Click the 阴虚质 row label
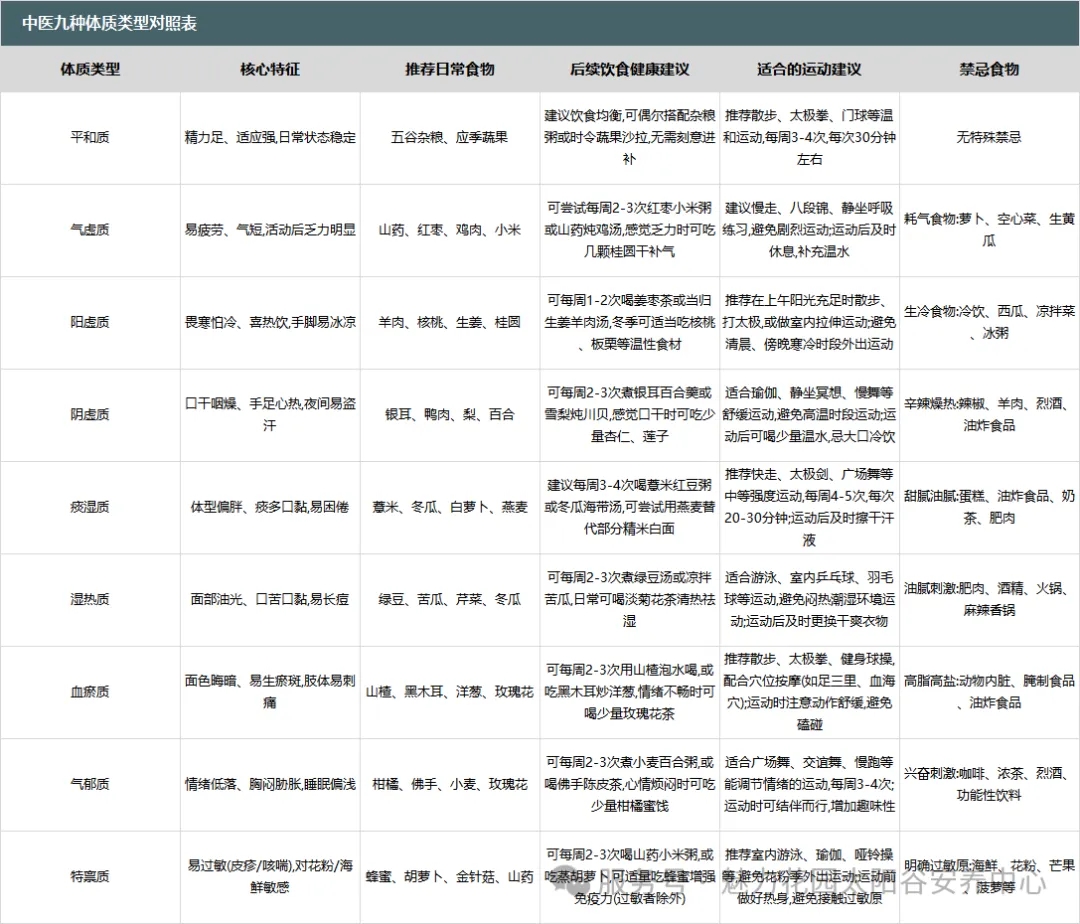1080x924 pixels. (x=90, y=414)
